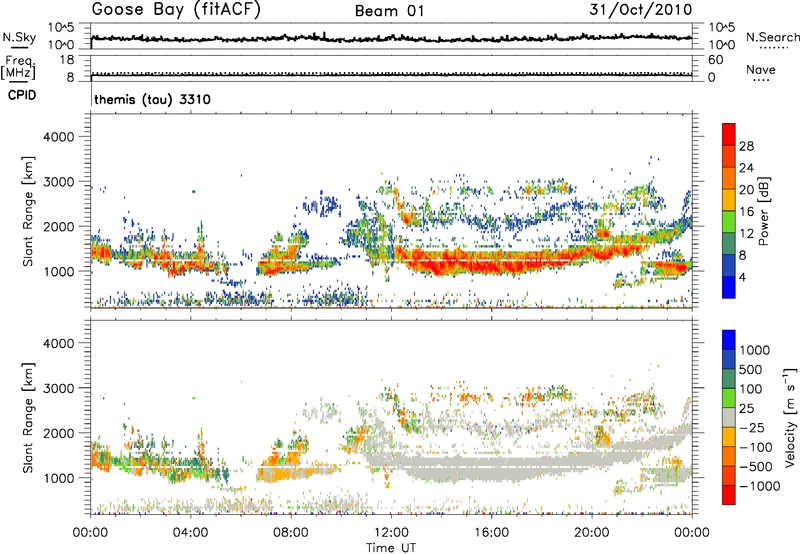This screenshot has height=554, width=800.
Task: Click the "100" velocity colorbar label
Action: [x=751, y=389]
